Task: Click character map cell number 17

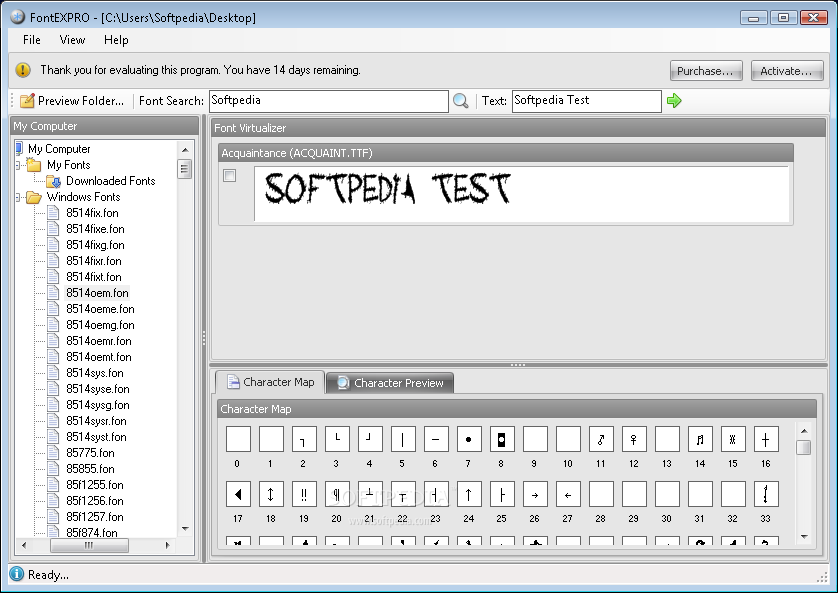Action: [238, 494]
